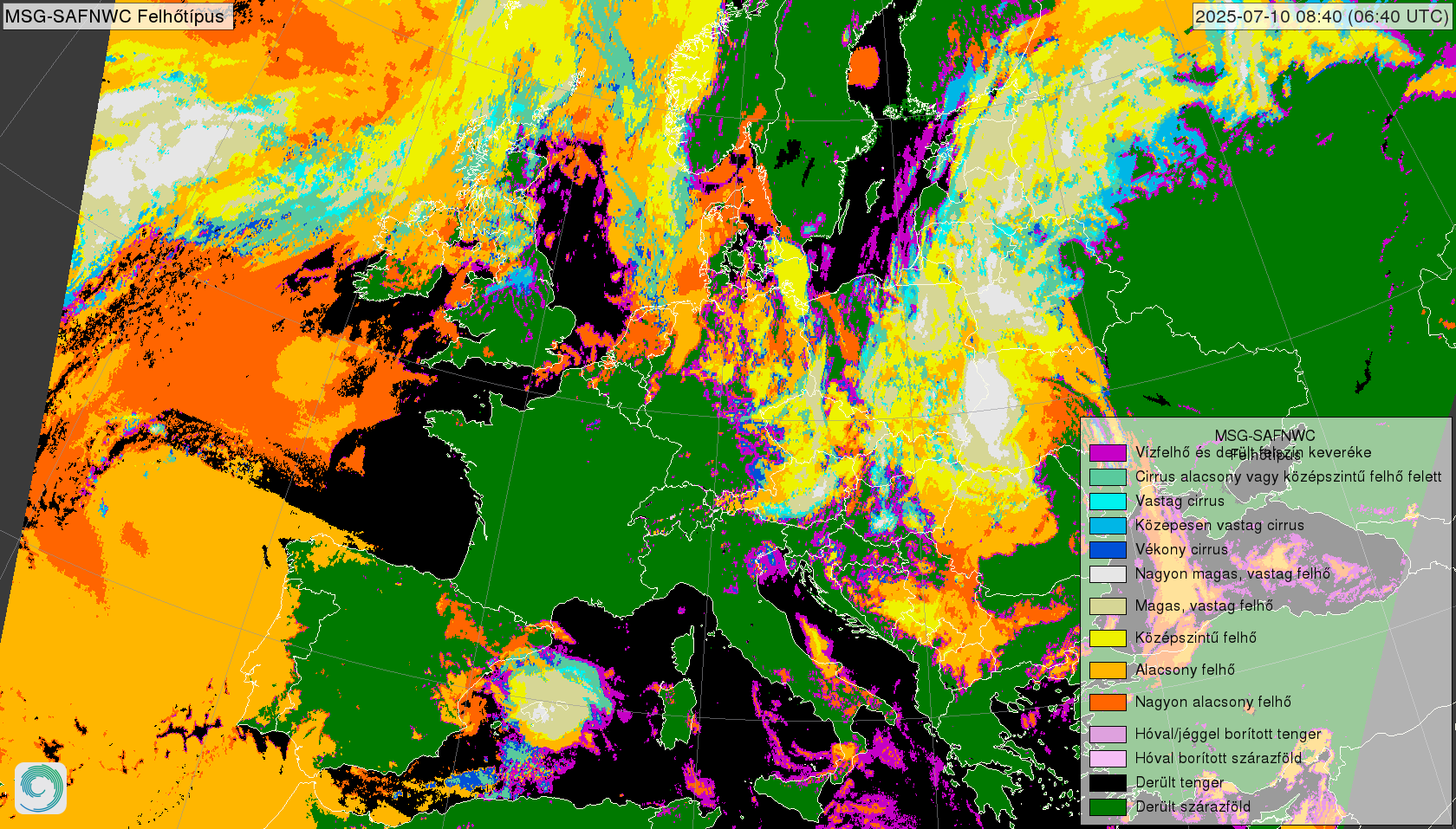Click the magenta Vízfelhő legend swatch

pyautogui.click(x=1108, y=453)
